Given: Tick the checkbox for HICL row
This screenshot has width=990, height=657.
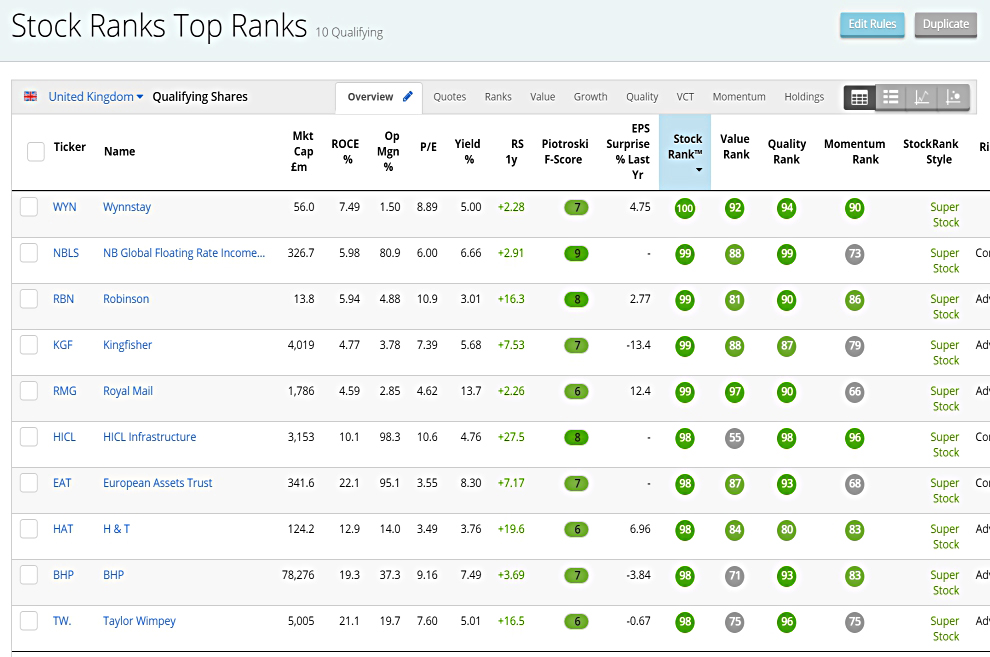Looking at the screenshot, I should pos(29,437).
